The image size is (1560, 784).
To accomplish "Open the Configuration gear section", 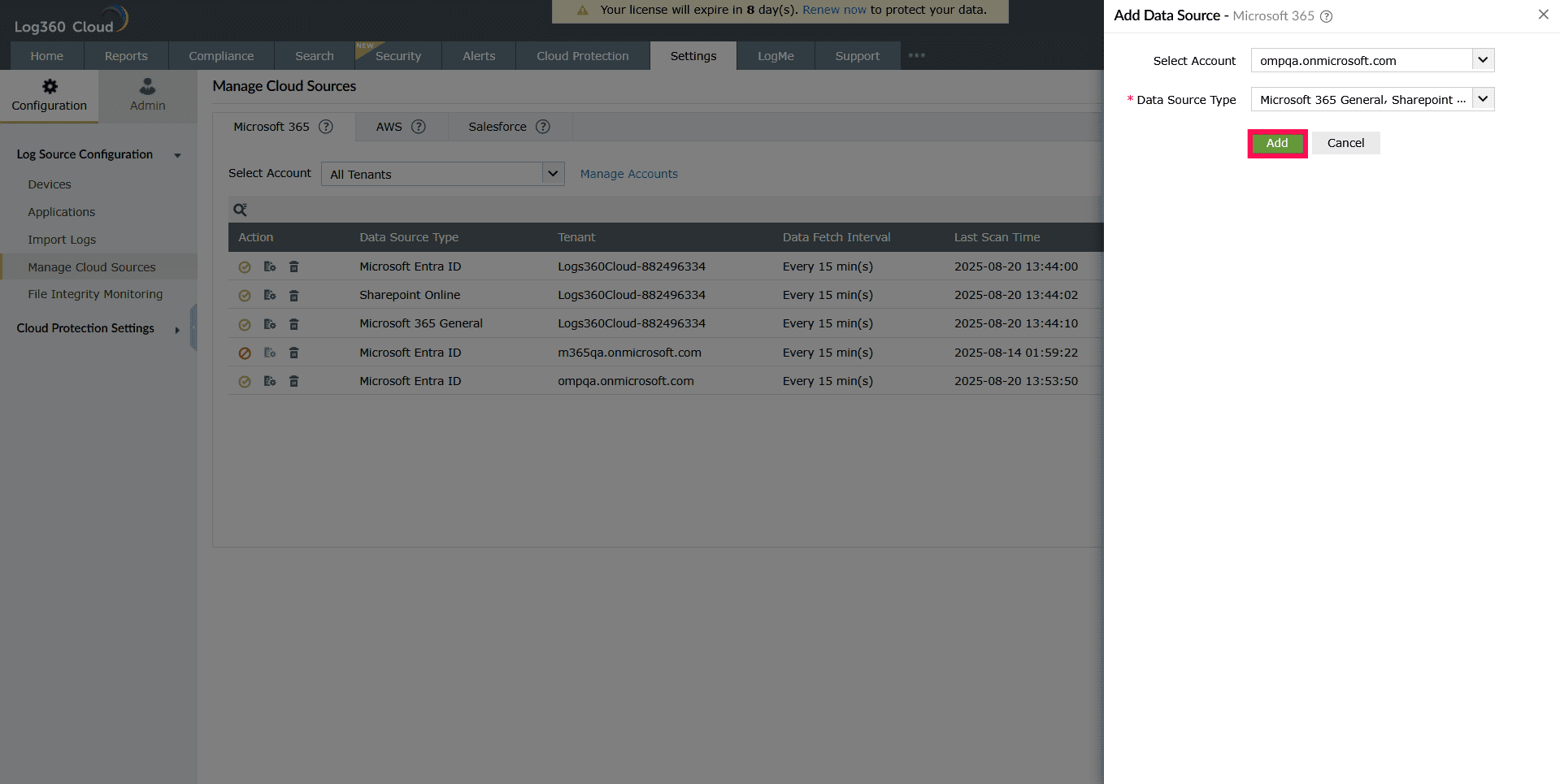I will click(x=50, y=96).
